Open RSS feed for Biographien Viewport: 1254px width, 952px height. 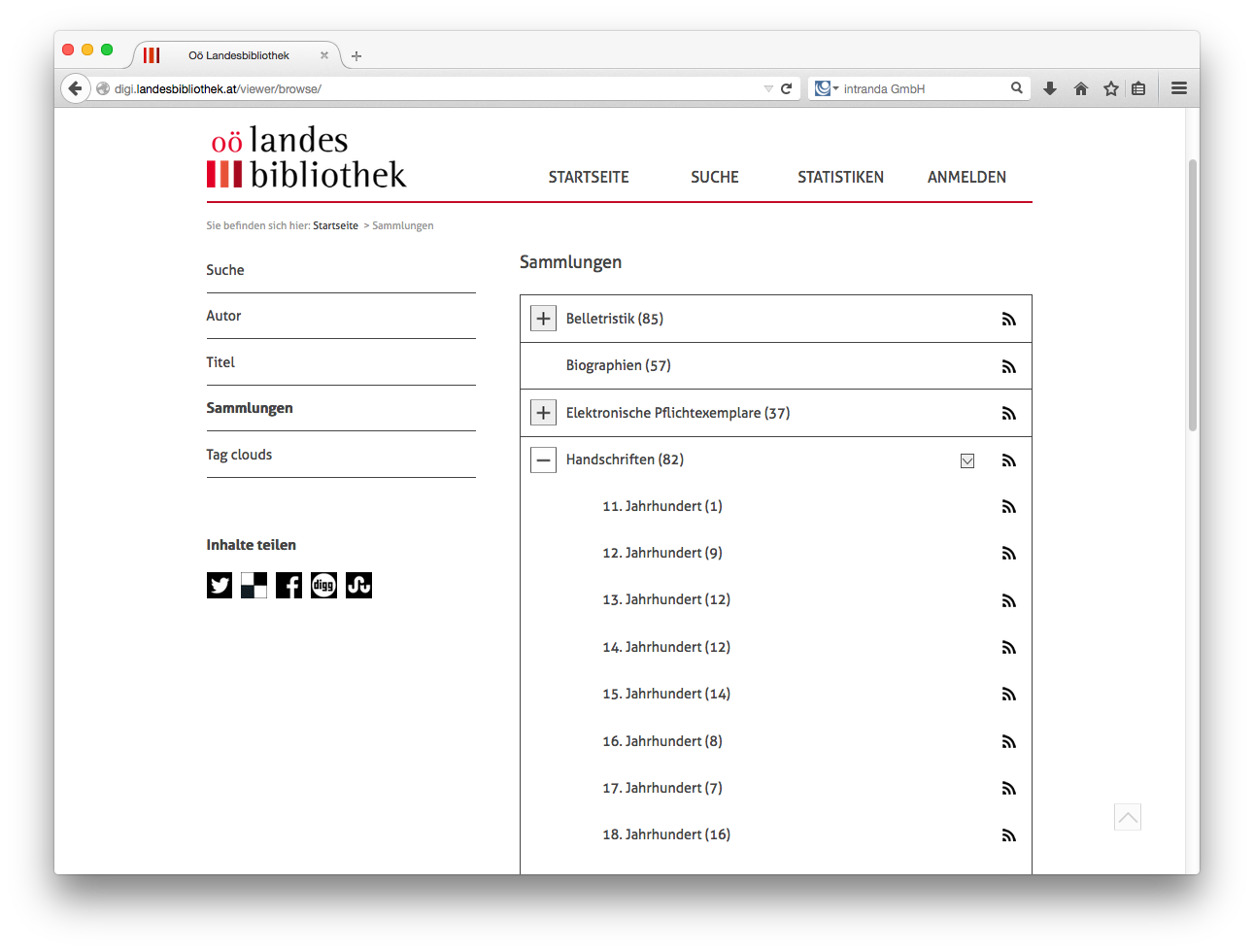1009,366
